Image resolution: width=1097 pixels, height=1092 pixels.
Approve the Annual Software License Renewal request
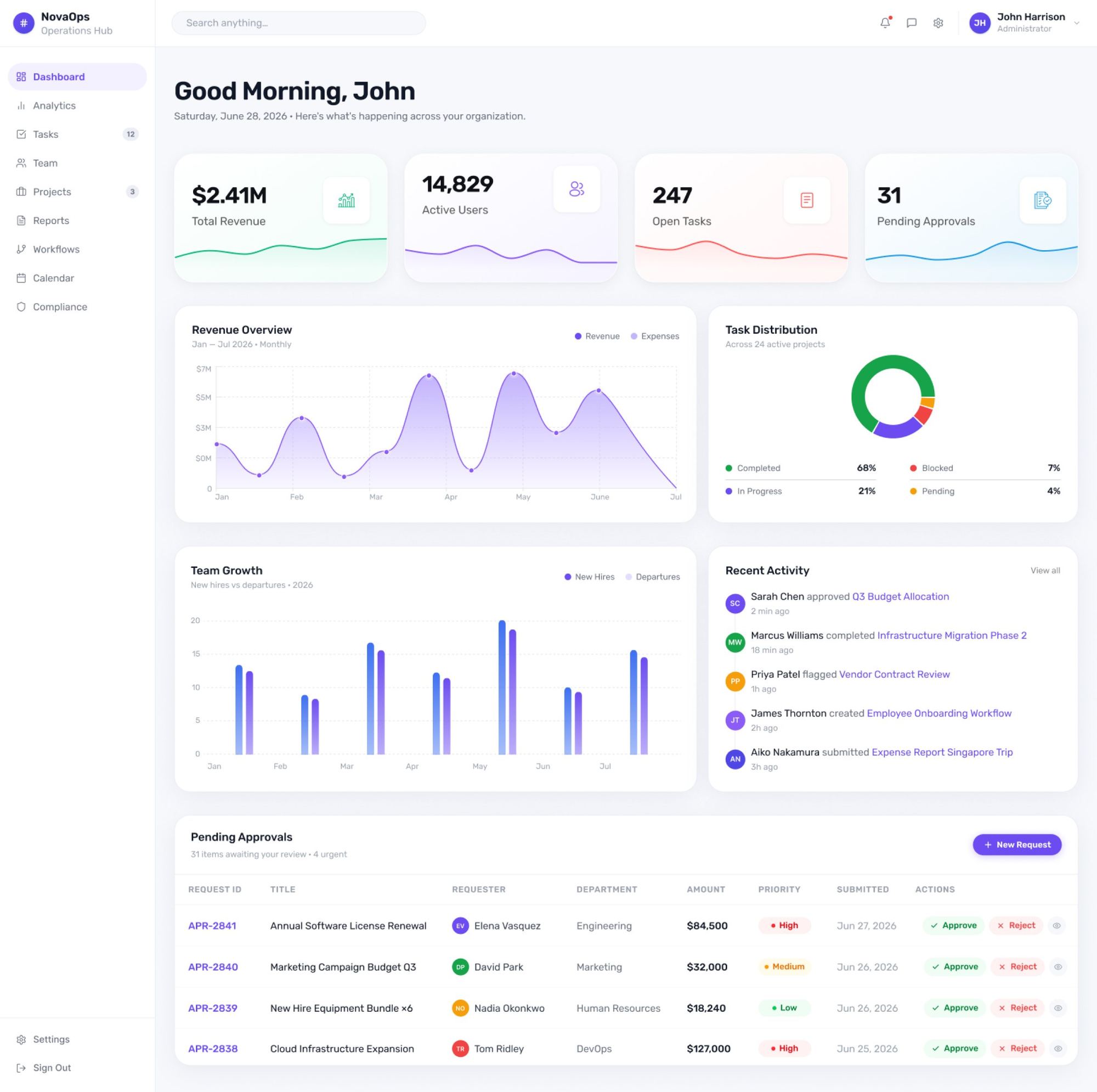coord(953,926)
